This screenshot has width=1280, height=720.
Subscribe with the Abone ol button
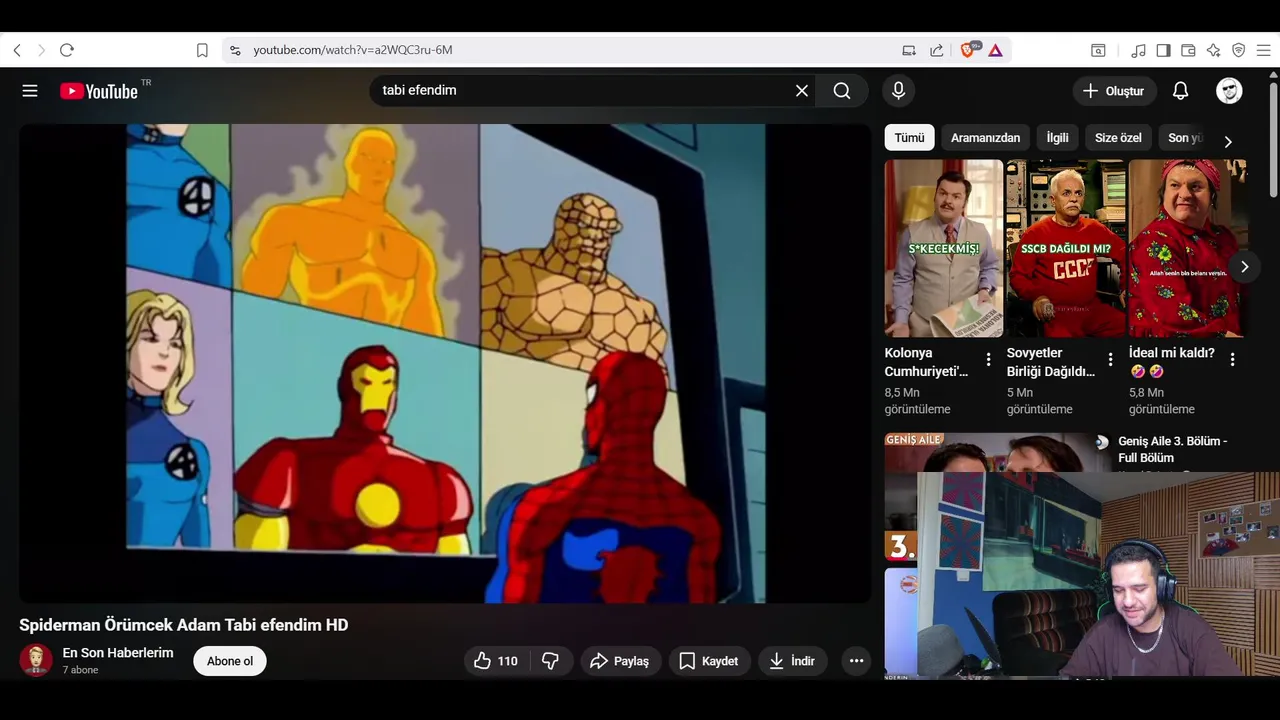[x=230, y=661]
